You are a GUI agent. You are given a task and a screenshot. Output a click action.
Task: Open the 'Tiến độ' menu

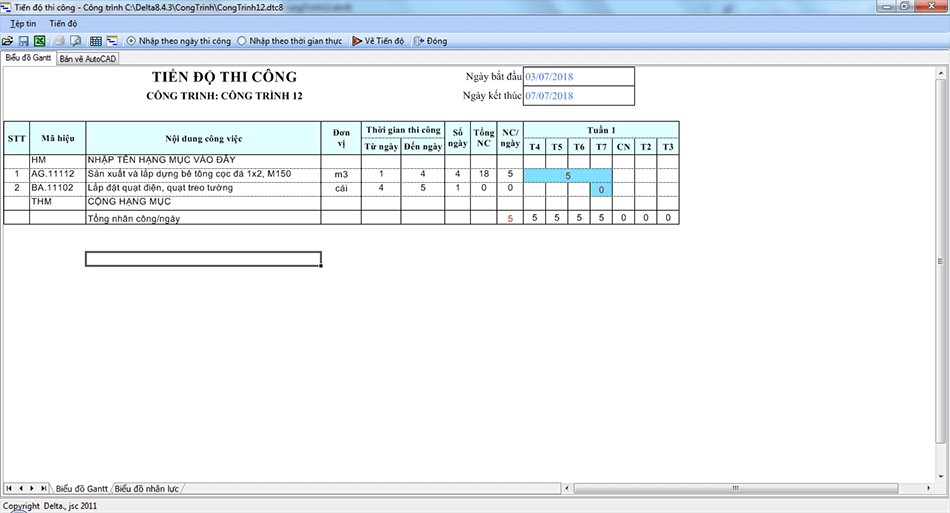click(x=63, y=23)
